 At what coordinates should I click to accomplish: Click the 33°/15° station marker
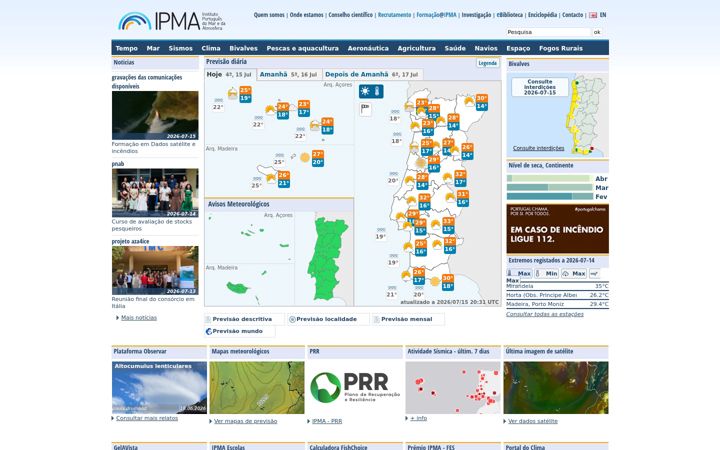pyautogui.click(x=448, y=225)
